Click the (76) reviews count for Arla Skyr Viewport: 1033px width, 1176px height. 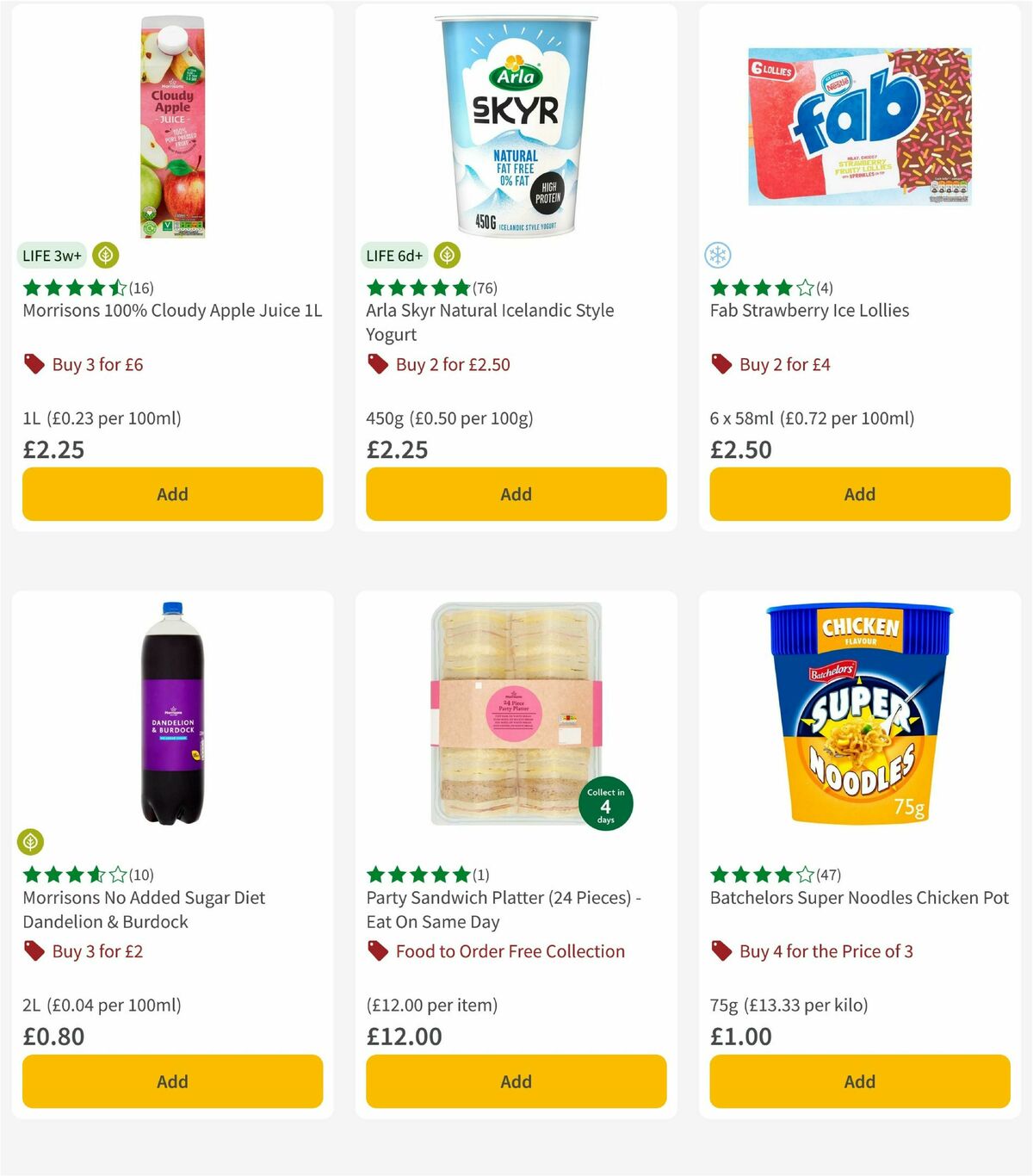(485, 288)
